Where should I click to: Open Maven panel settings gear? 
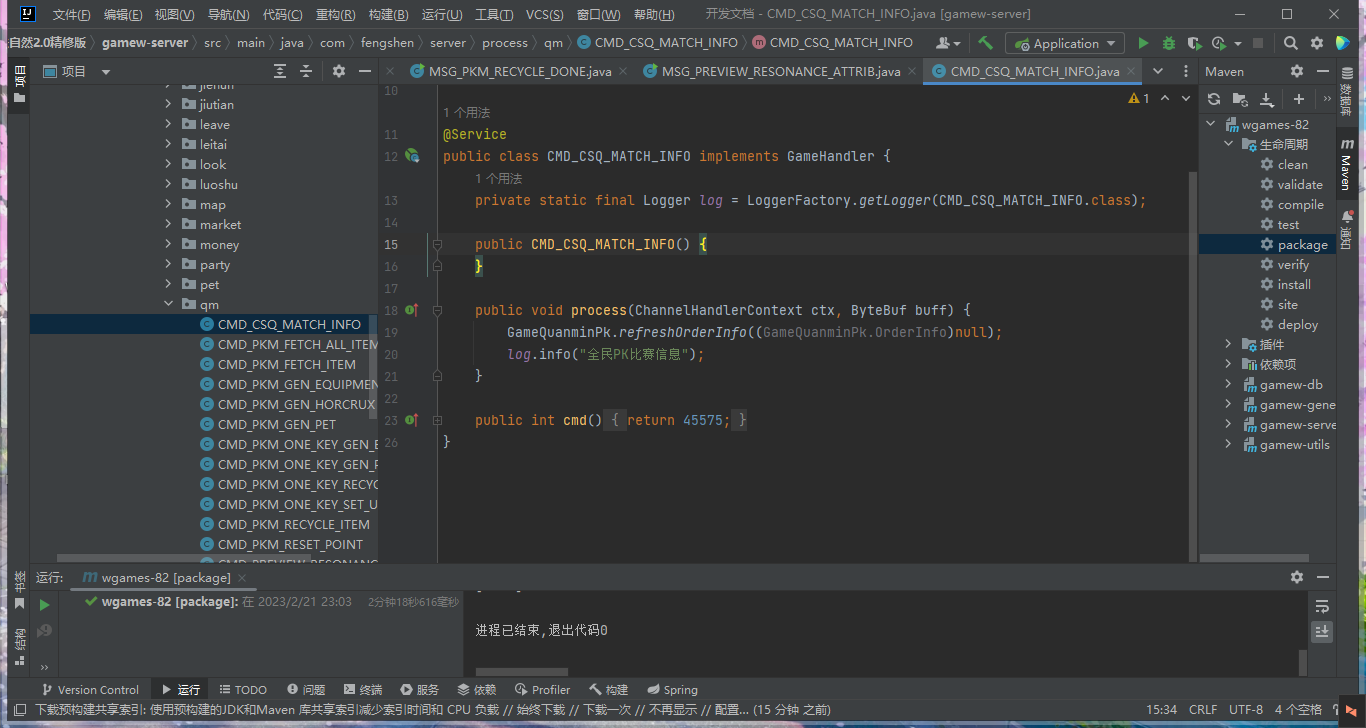click(1297, 71)
